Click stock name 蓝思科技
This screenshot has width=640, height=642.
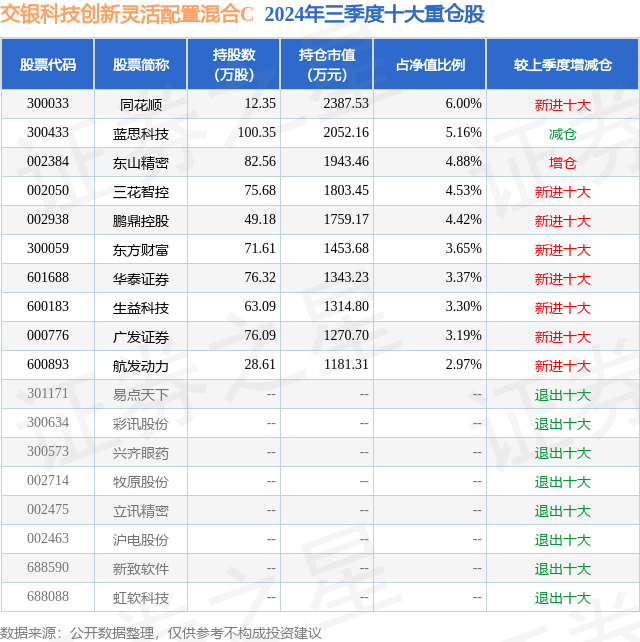141,134
